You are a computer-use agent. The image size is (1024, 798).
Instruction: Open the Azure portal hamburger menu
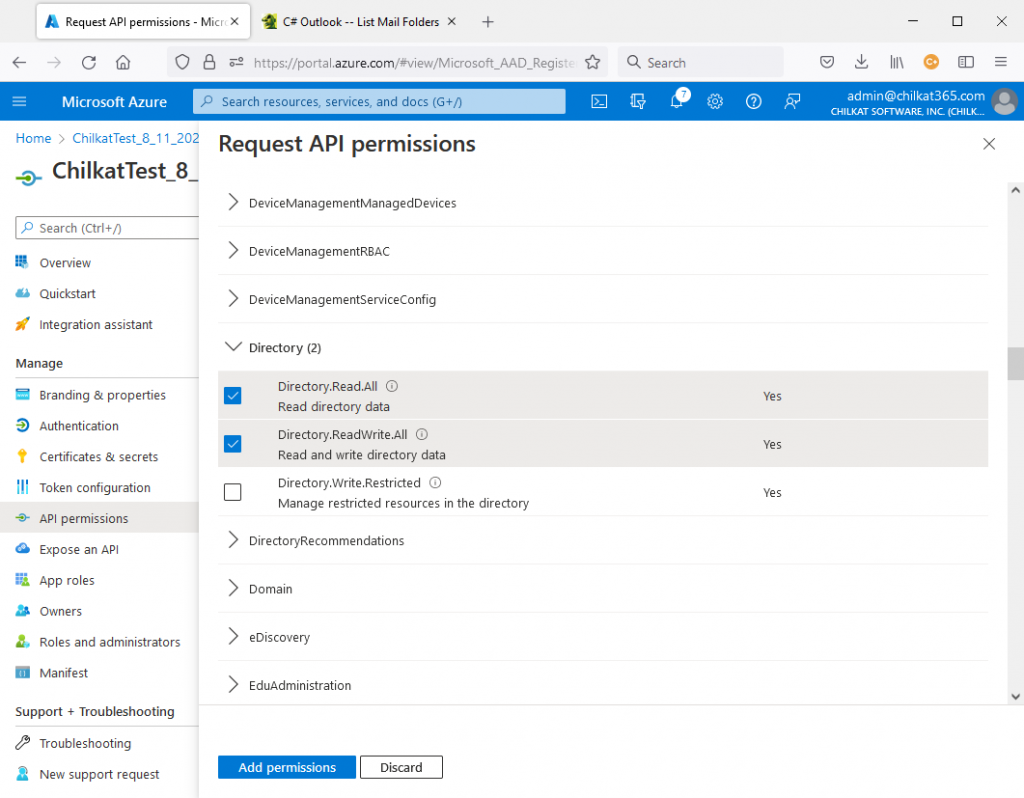tap(18, 101)
